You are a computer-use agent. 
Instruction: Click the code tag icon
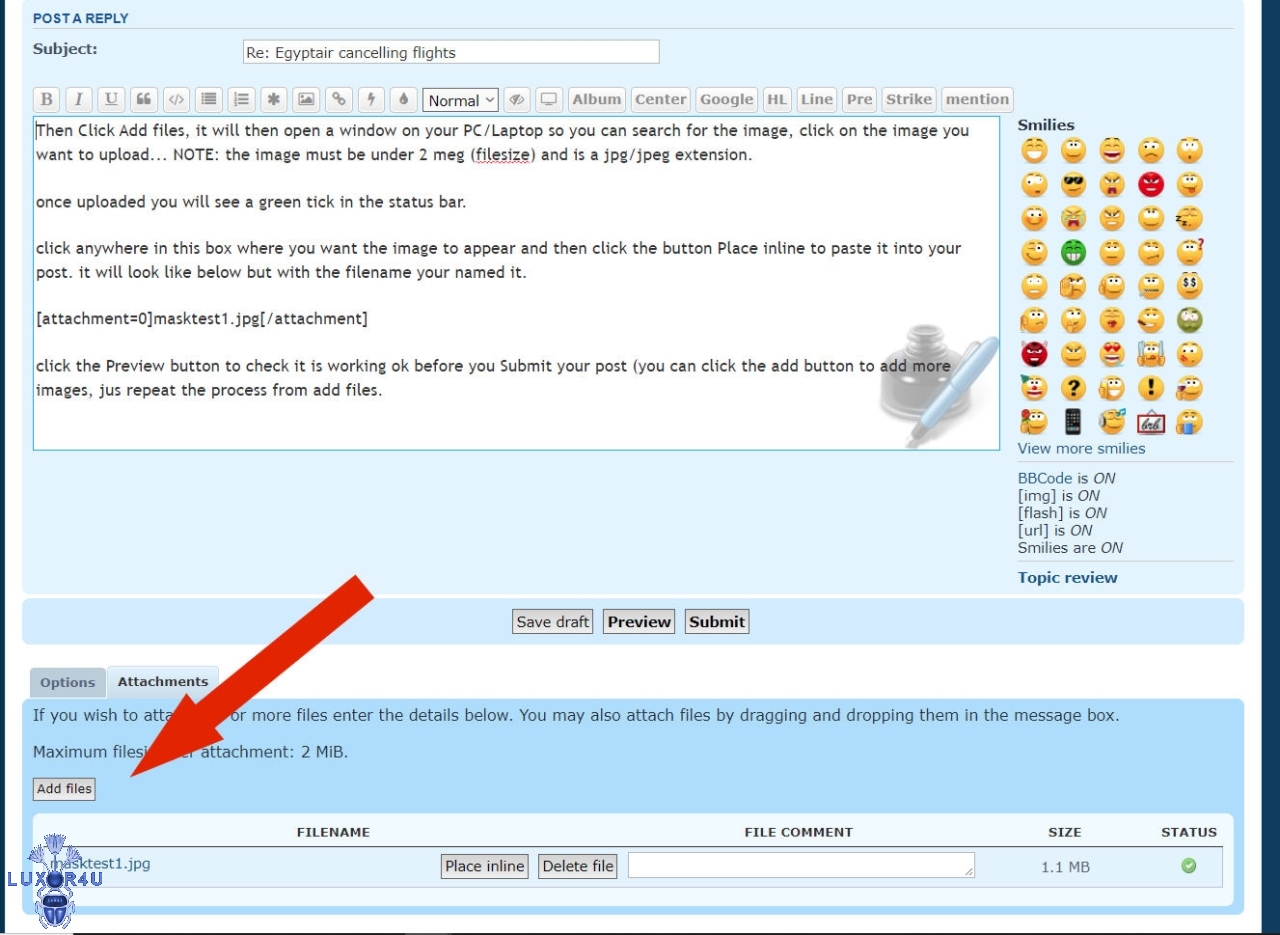175,99
